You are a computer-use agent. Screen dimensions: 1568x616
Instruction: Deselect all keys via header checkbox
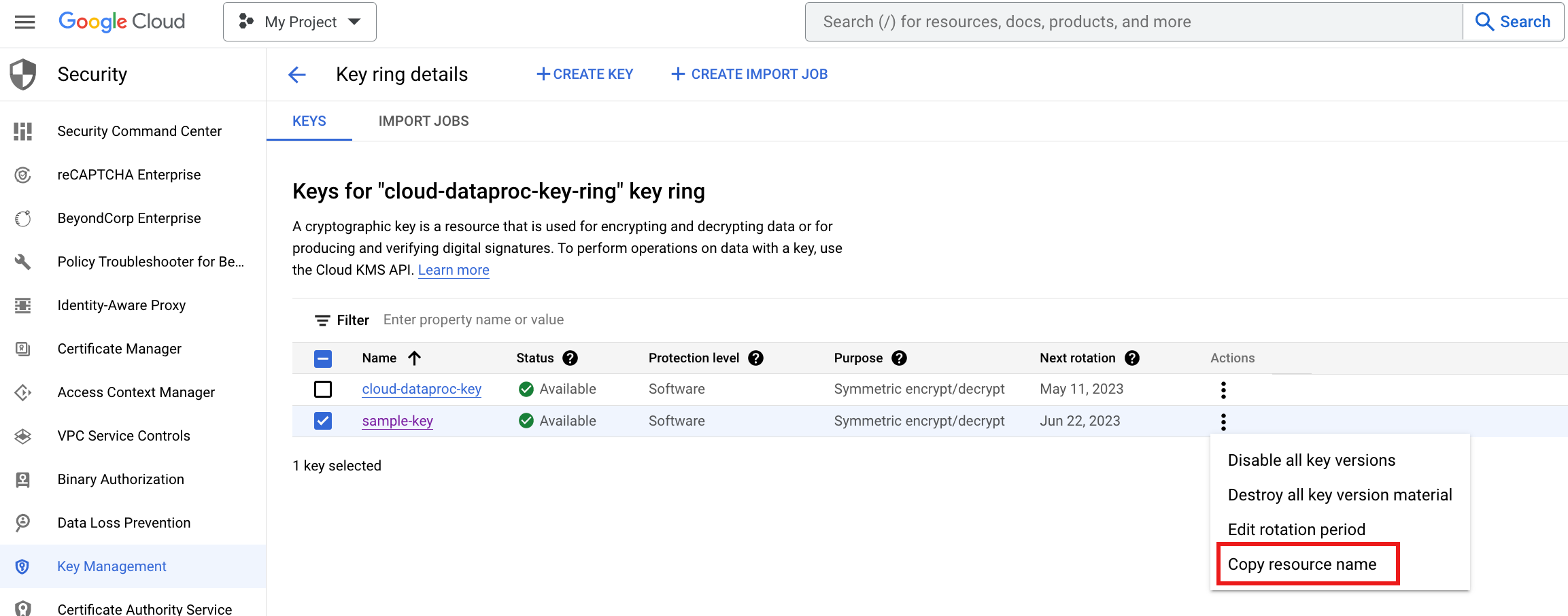click(323, 358)
